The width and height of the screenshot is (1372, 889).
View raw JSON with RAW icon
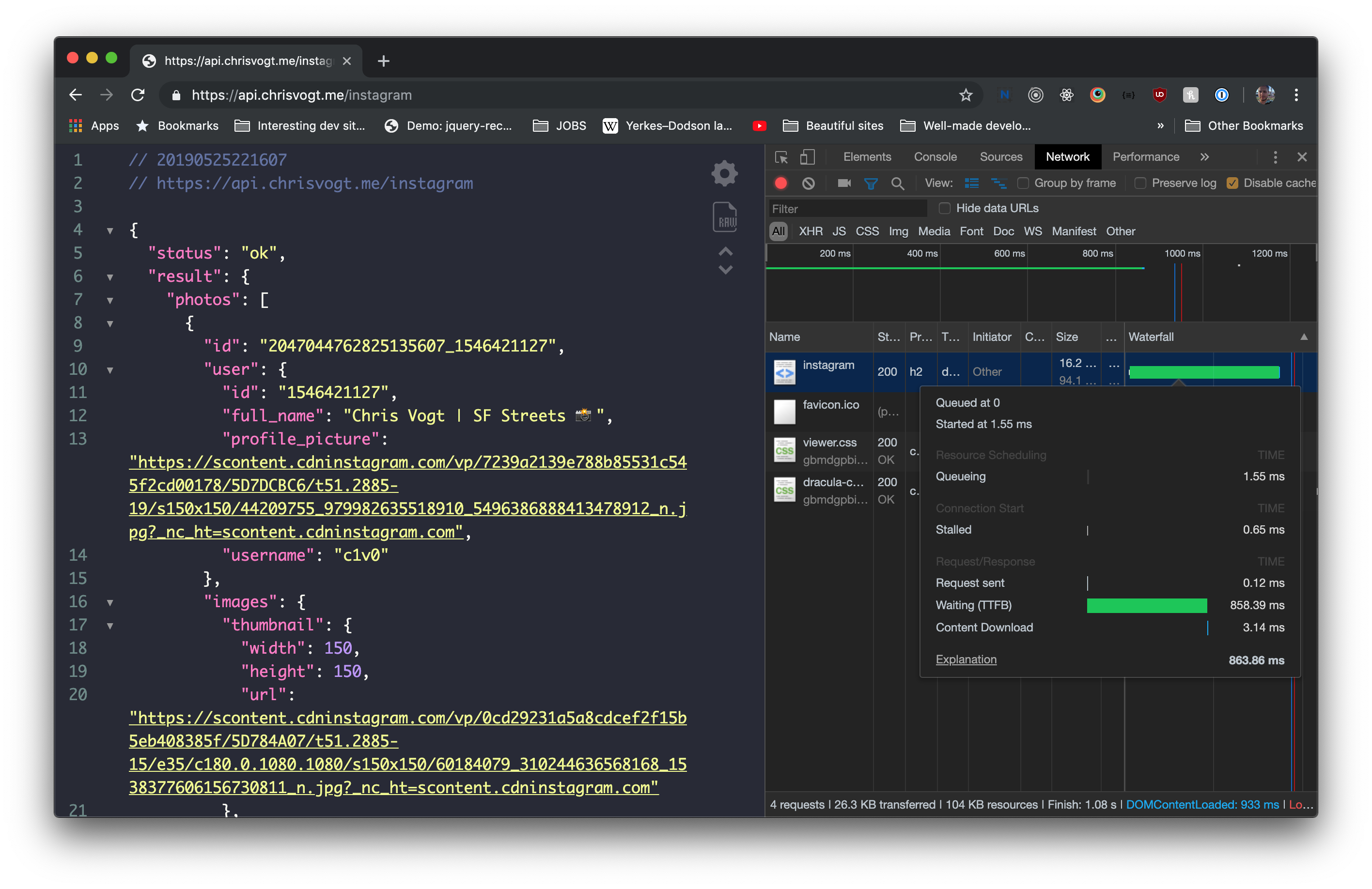pyautogui.click(x=725, y=217)
